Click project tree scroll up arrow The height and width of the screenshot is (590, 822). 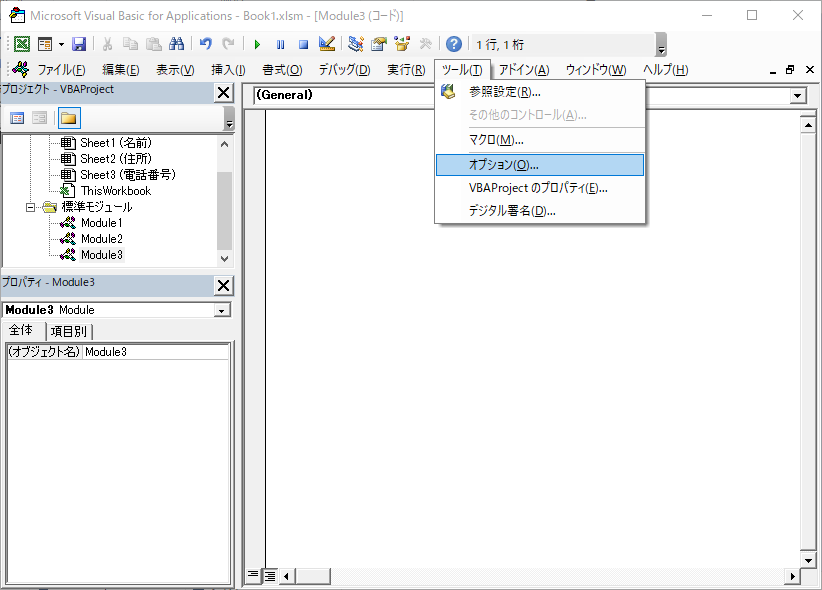point(224,144)
